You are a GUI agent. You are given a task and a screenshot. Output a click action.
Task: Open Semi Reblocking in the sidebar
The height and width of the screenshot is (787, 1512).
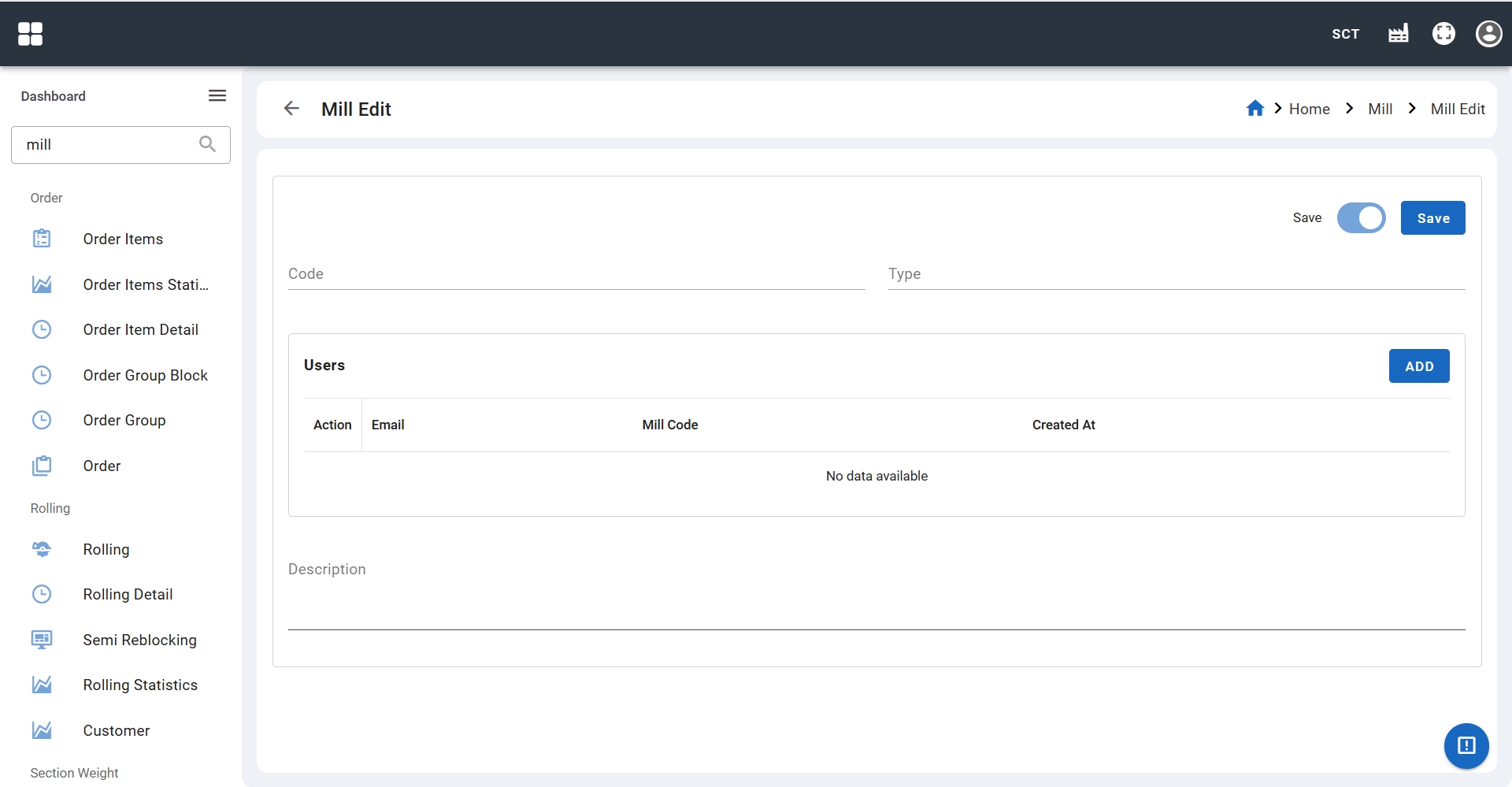[139, 640]
